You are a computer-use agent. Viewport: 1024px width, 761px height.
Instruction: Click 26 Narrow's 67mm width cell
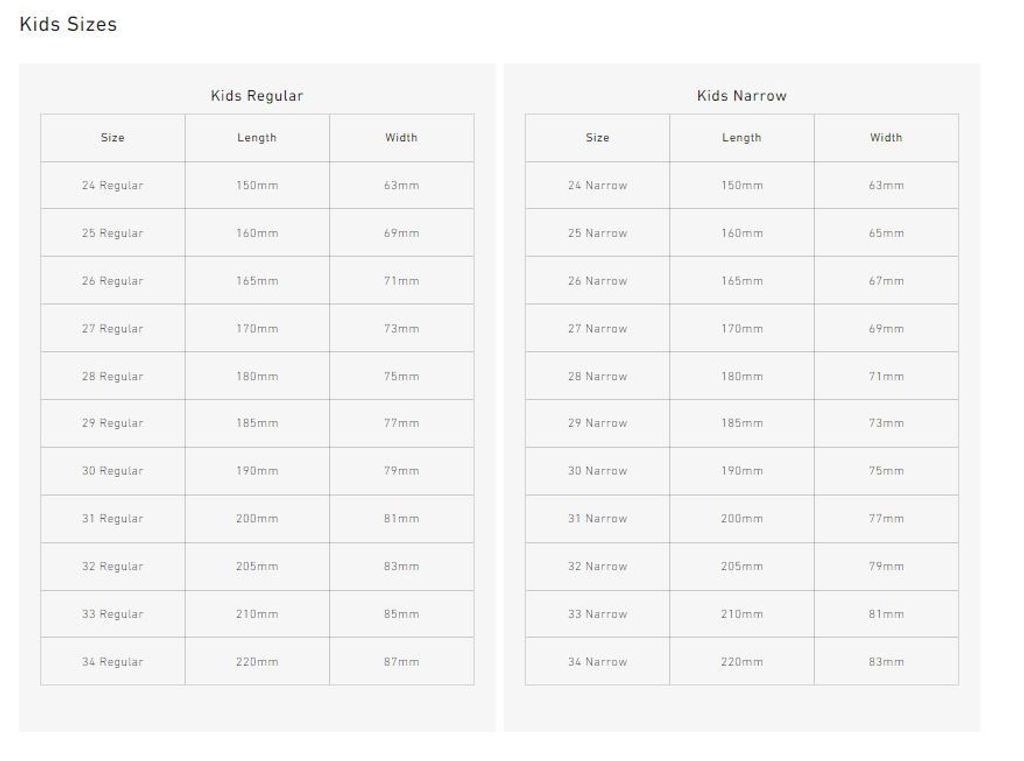(x=886, y=281)
